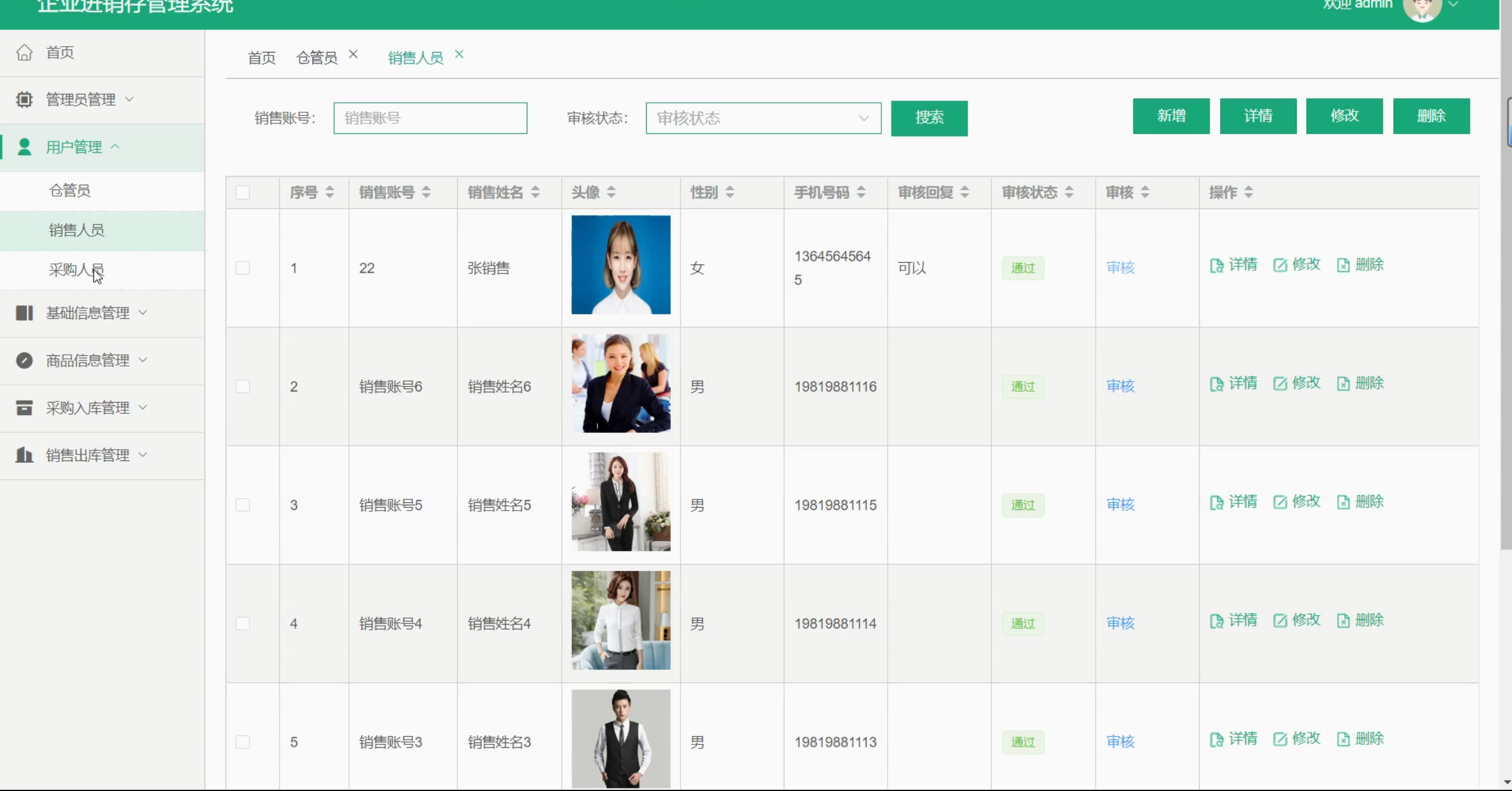
Task: Close the 销售人员 tab with X
Action: [459, 54]
